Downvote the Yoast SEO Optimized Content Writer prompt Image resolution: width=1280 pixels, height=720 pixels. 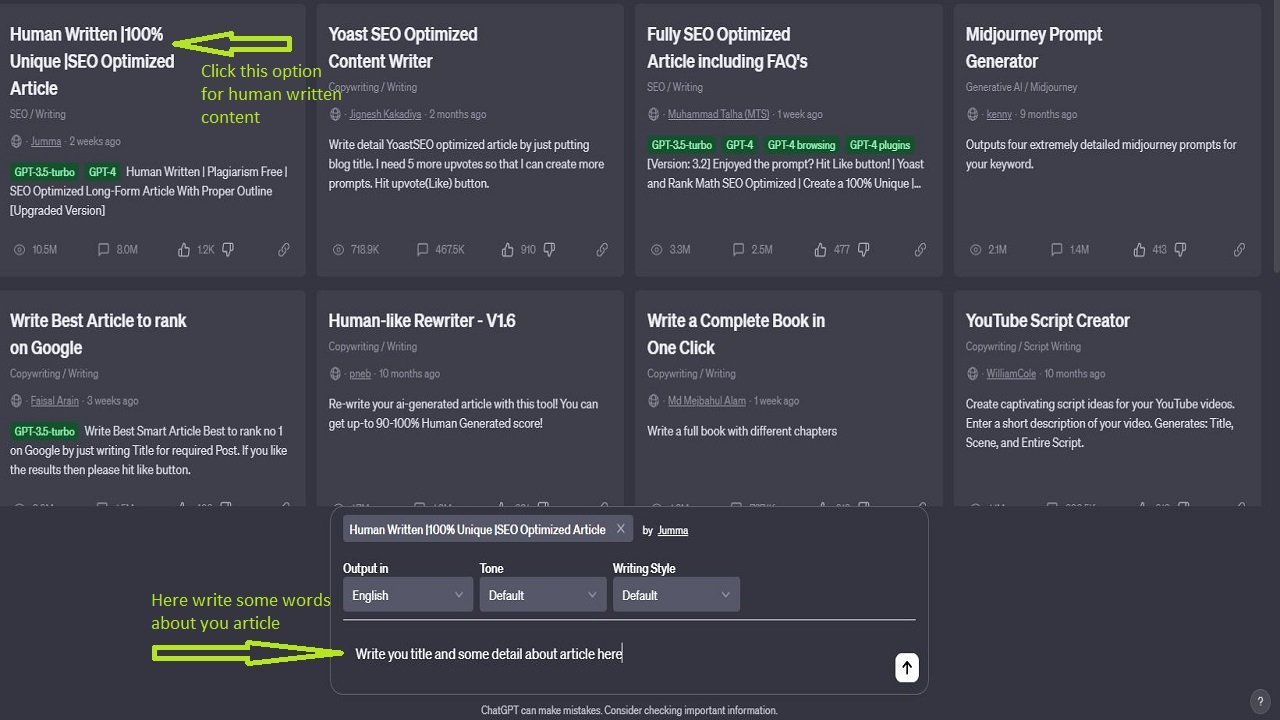click(548, 249)
